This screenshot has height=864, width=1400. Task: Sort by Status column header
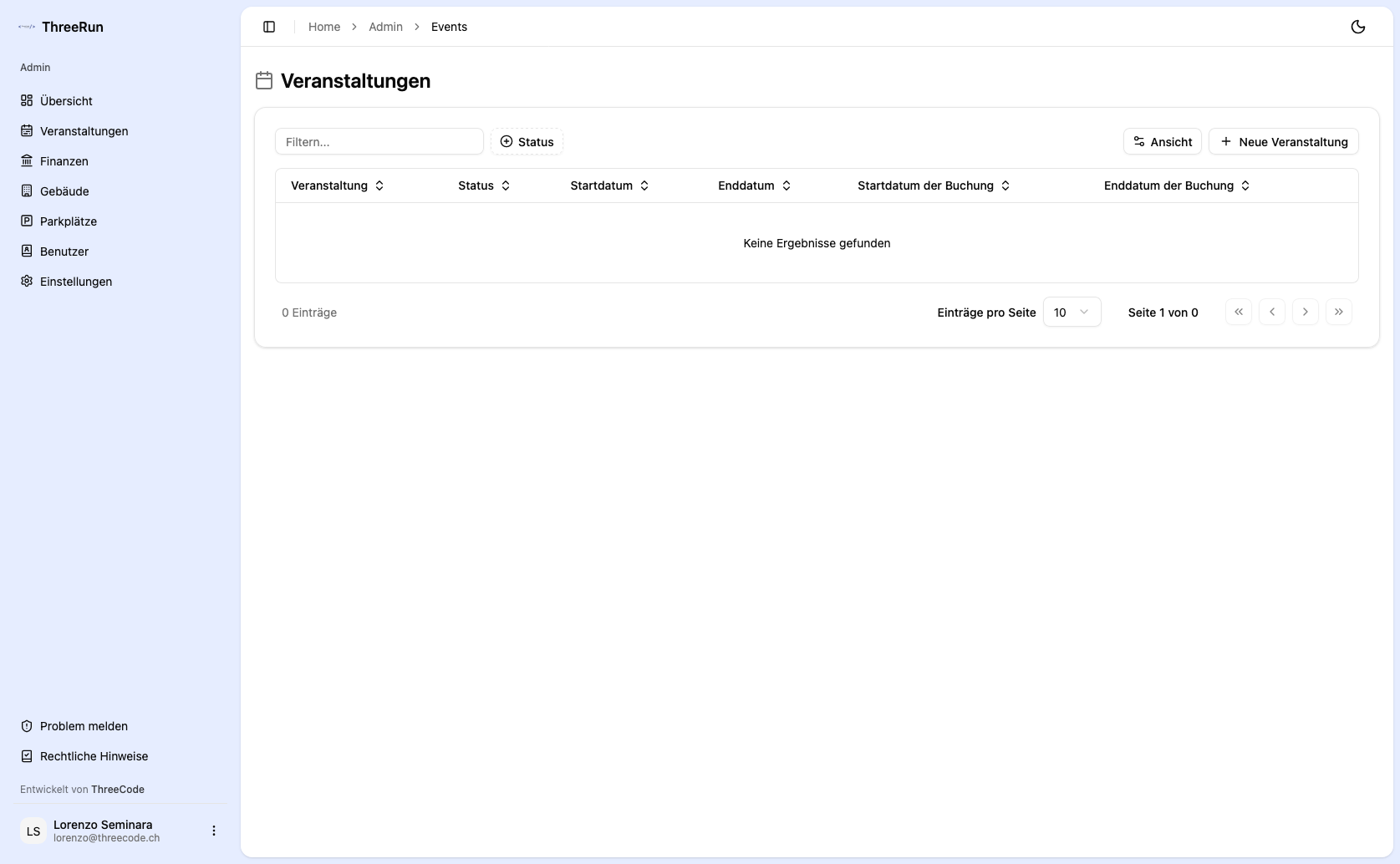click(484, 186)
